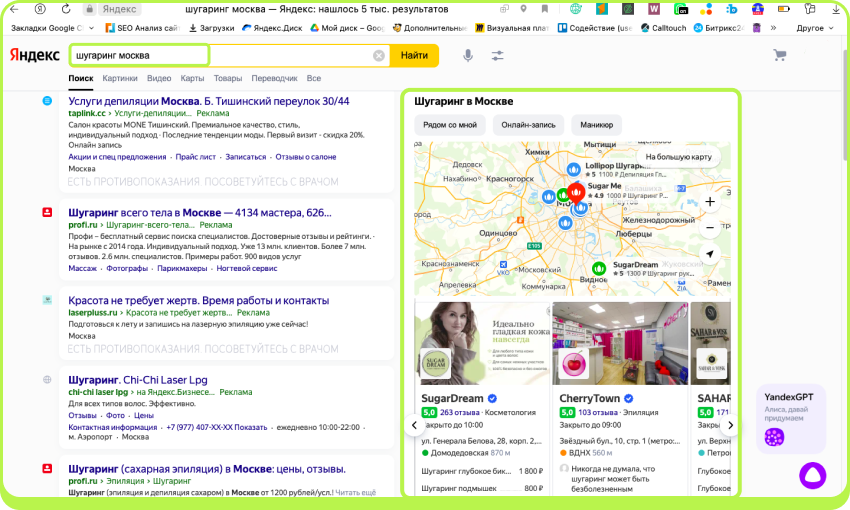Click the Яндекс logo
This screenshot has height=510, width=850.
point(35,55)
